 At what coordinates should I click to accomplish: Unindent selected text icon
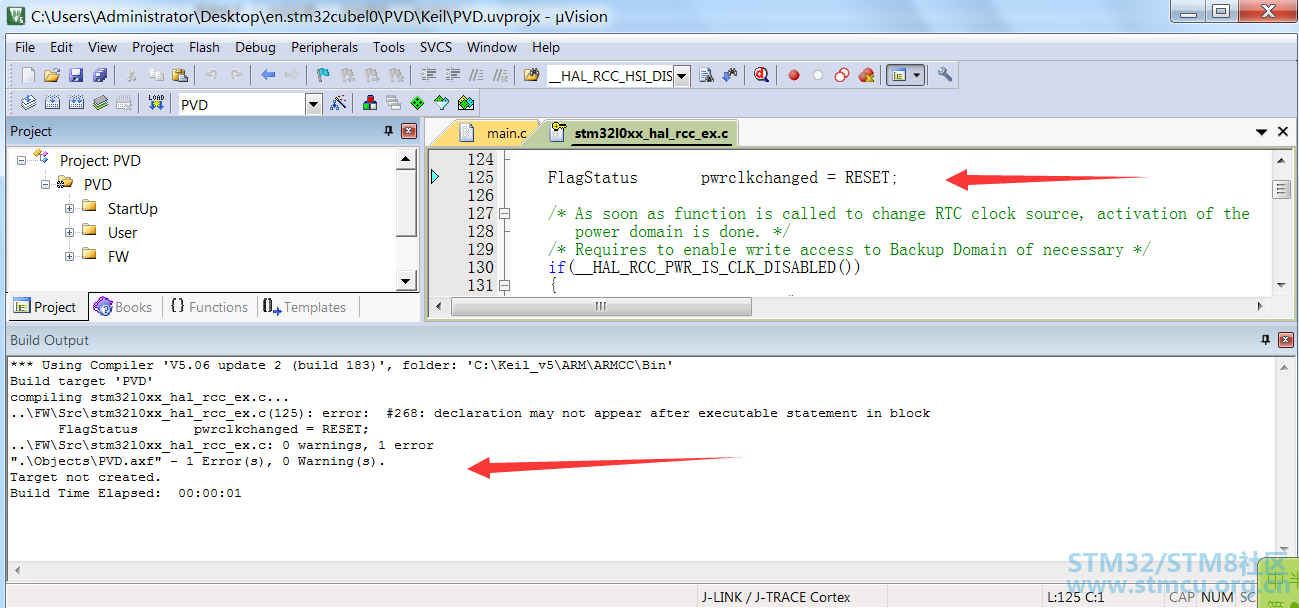pos(452,75)
